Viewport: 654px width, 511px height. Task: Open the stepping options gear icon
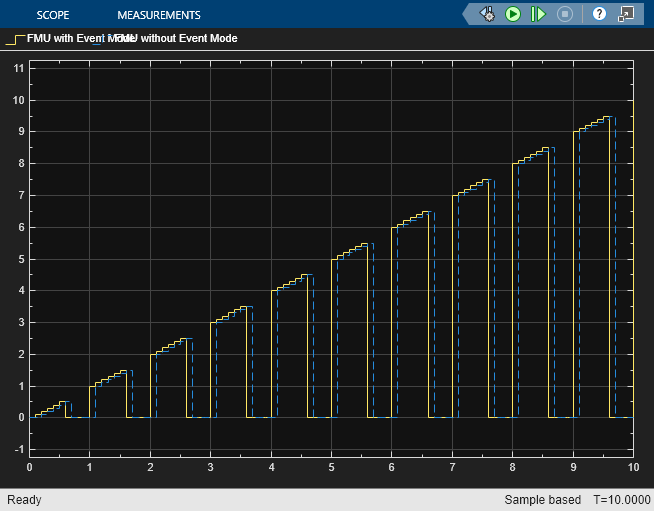click(487, 14)
